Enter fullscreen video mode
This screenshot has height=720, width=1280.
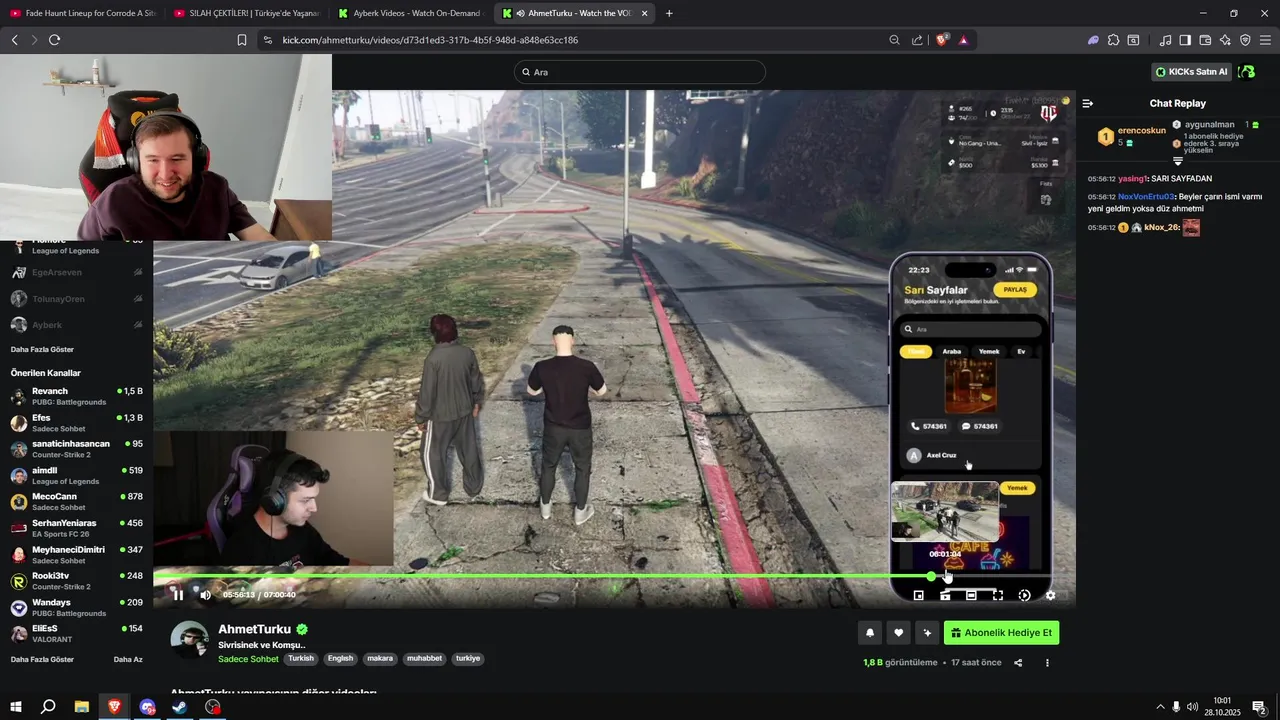point(997,595)
